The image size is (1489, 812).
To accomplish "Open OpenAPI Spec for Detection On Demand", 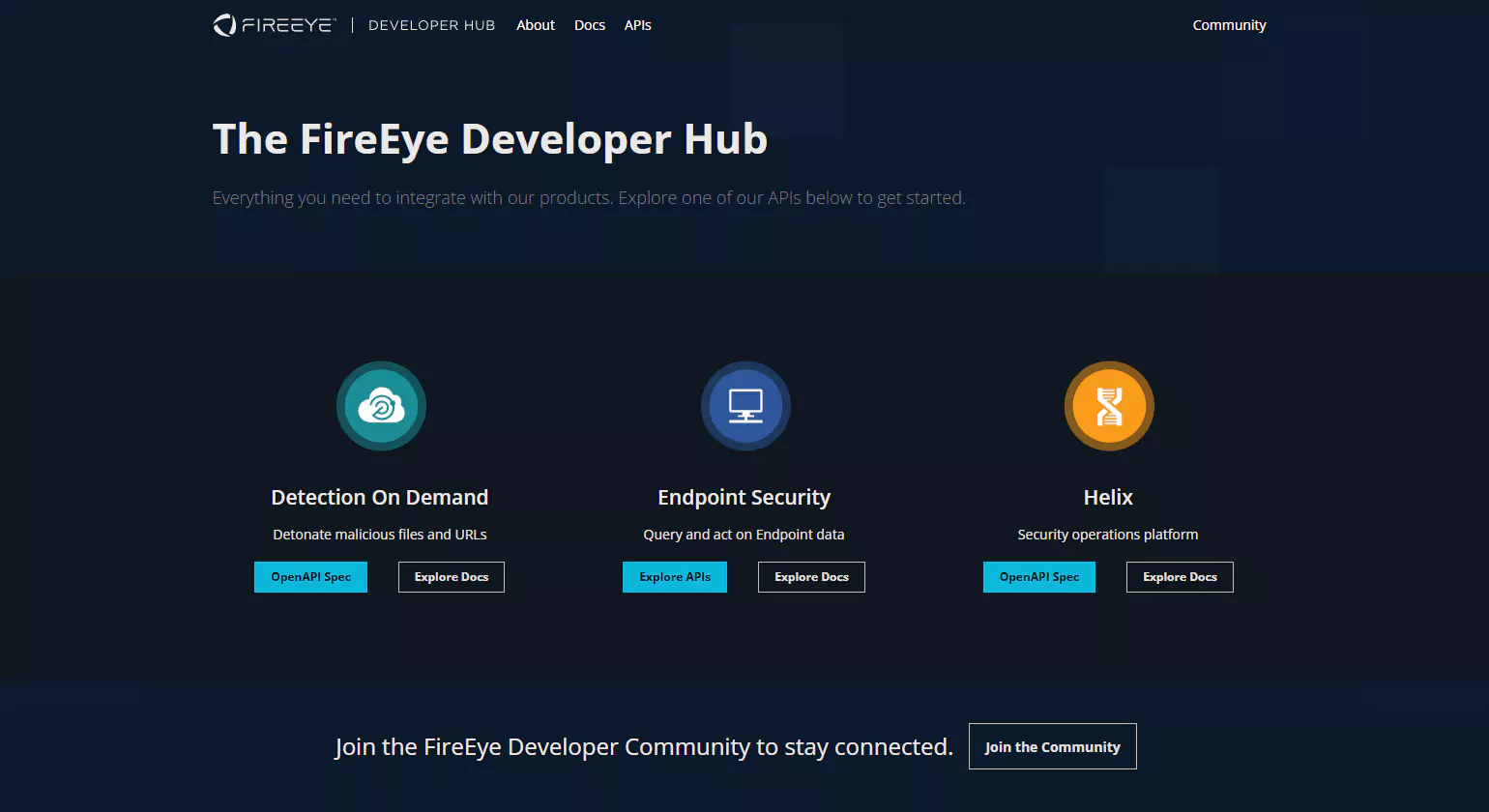I will pyautogui.click(x=310, y=577).
